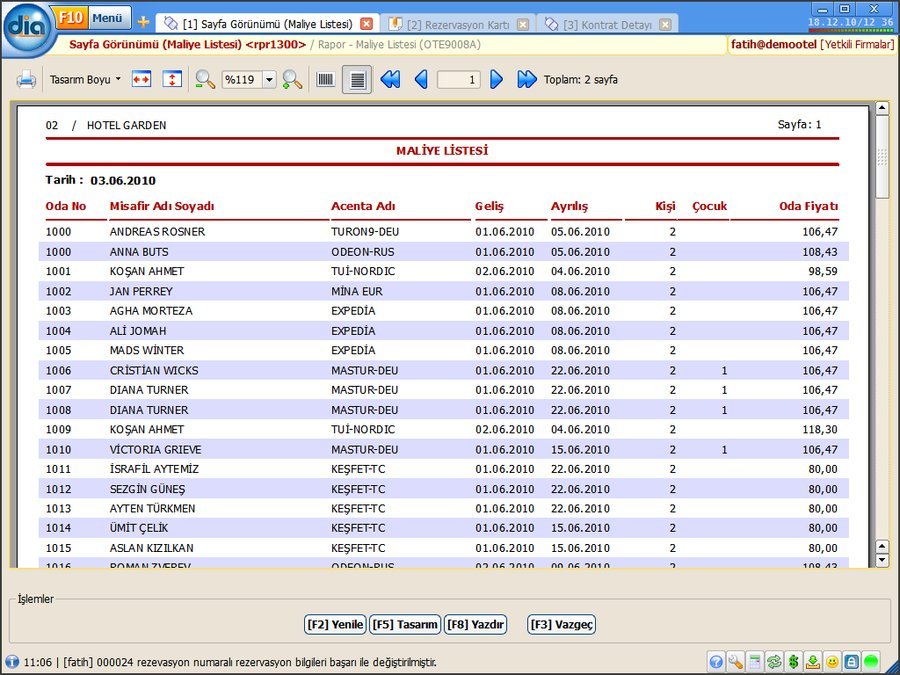
Task: Click the Misafir Adı Soyadı column header
Action: coord(162,206)
